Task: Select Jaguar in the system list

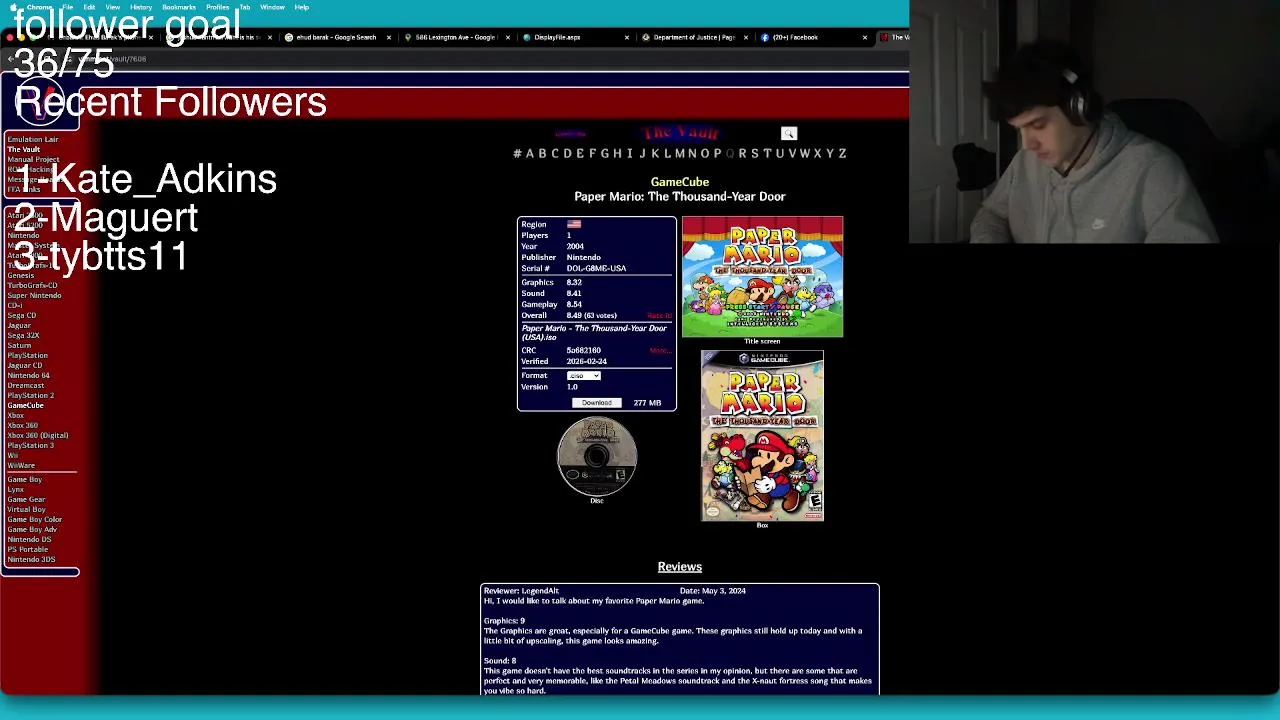Action: click(19, 325)
